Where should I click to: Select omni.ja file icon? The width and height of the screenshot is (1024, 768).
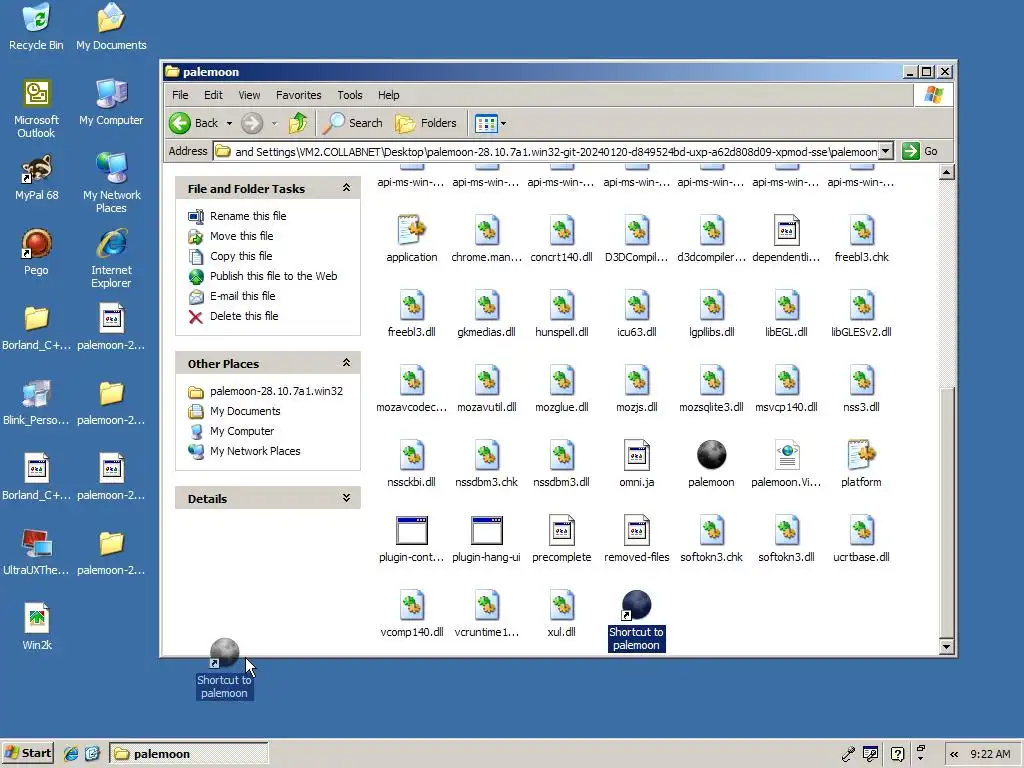click(x=636, y=455)
